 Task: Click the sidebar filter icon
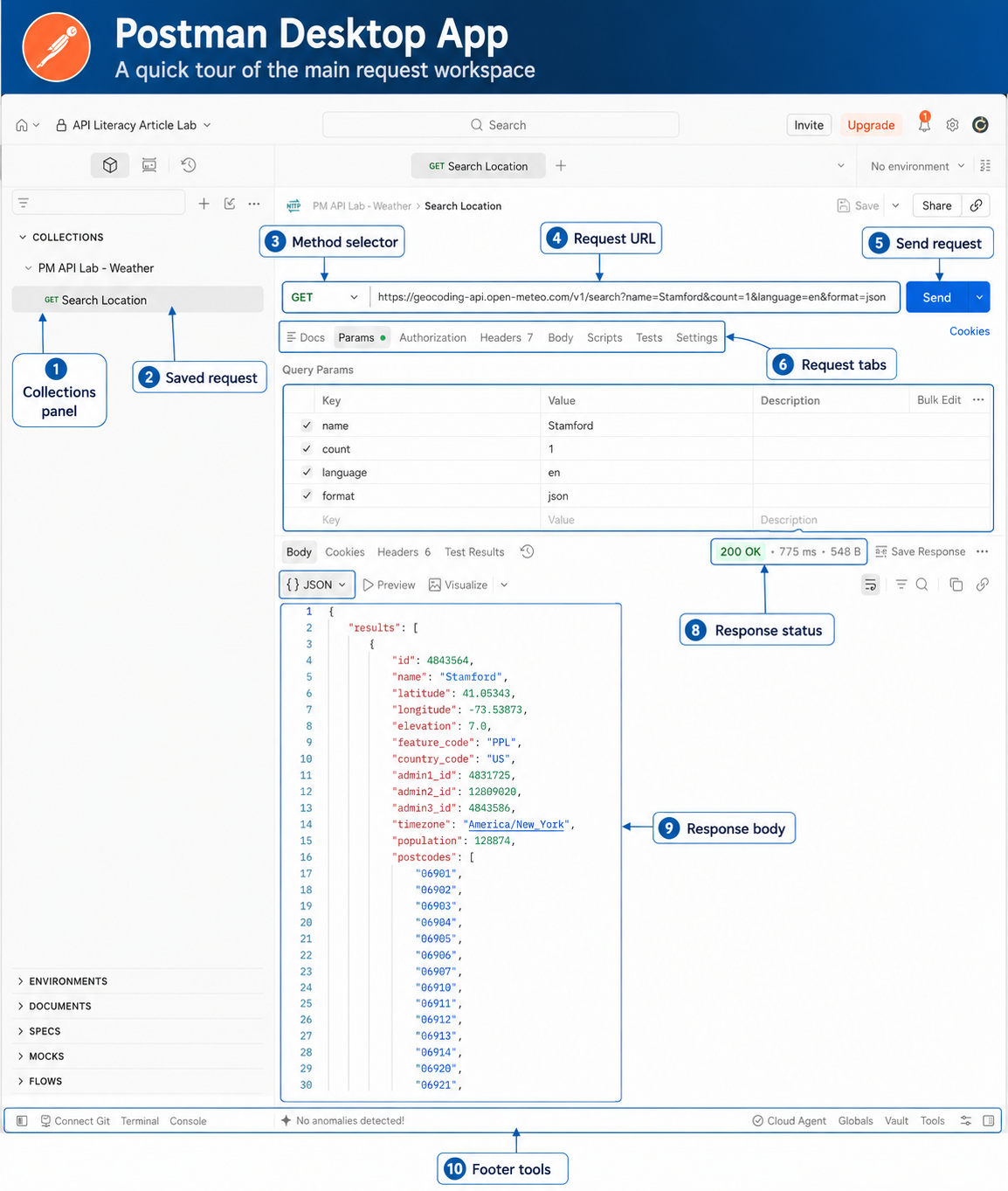tap(24, 203)
